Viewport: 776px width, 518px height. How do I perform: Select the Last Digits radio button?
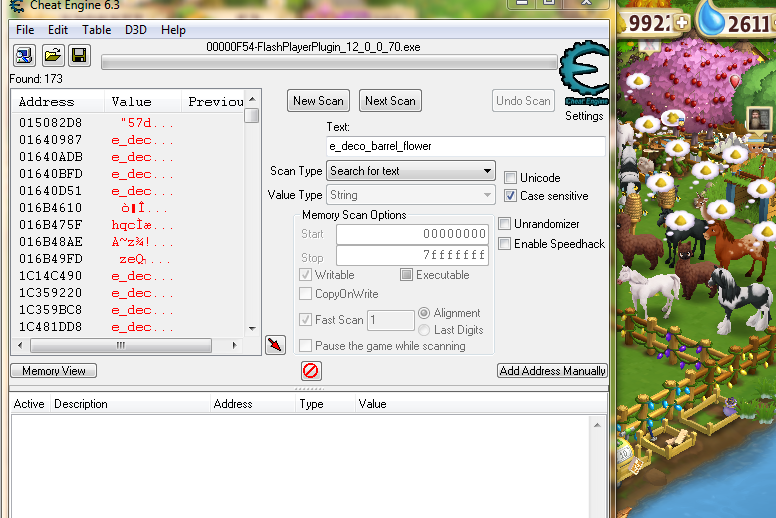pyautogui.click(x=424, y=330)
